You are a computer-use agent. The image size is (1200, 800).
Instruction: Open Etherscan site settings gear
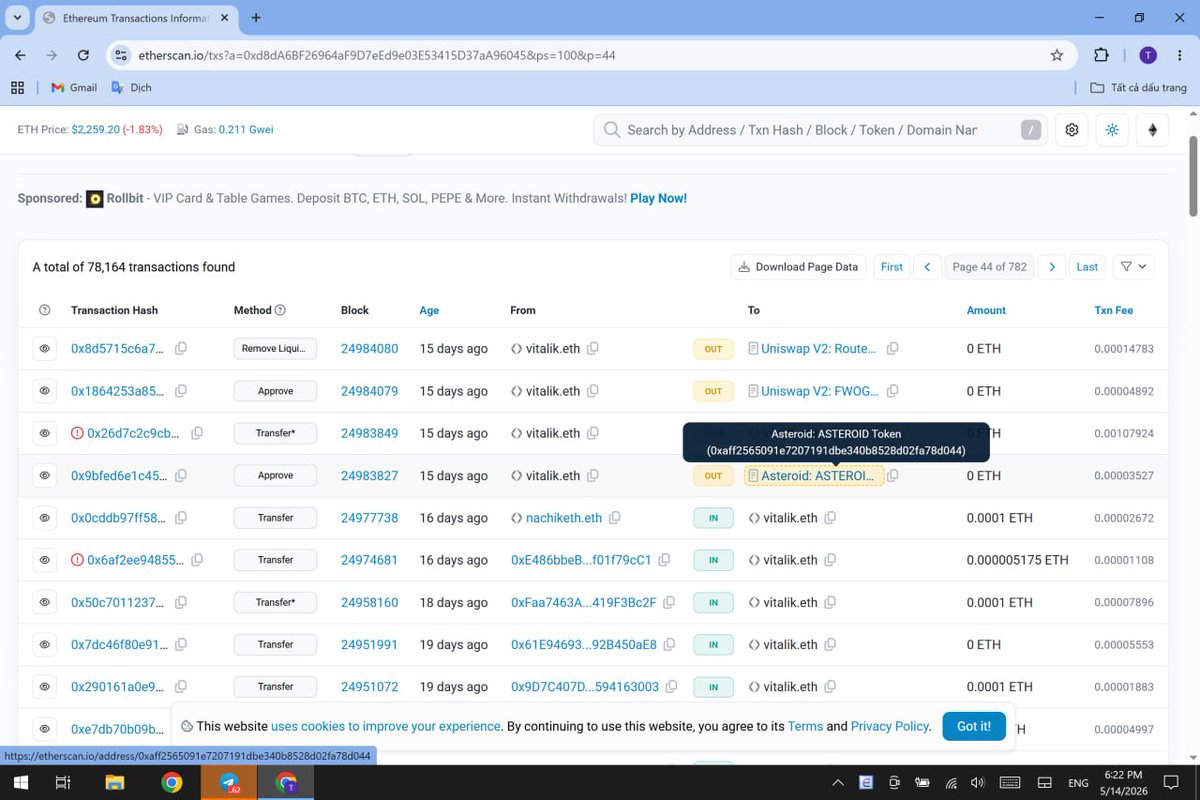point(1072,130)
